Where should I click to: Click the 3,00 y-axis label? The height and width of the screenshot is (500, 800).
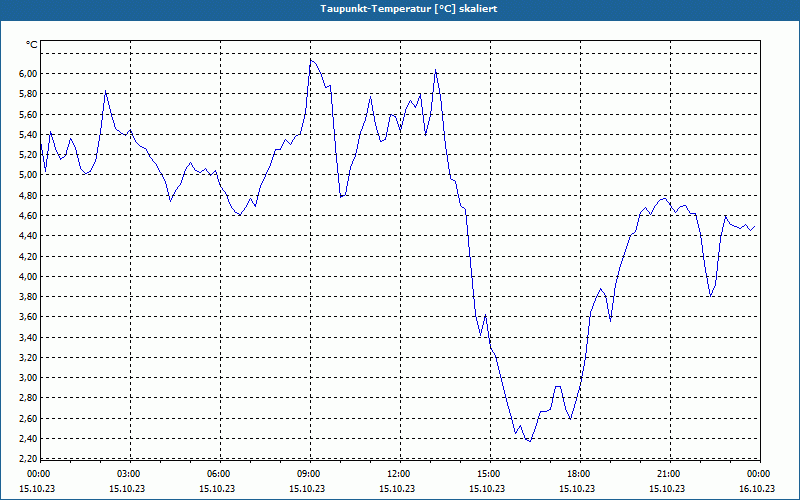(x=29, y=378)
